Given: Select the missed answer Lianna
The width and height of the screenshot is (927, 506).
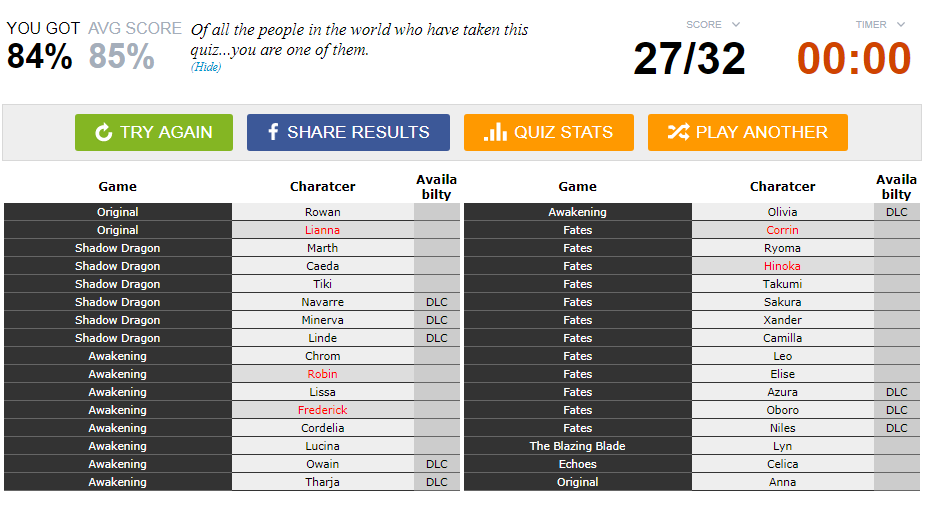Looking at the screenshot, I should [x=322, y=230].
